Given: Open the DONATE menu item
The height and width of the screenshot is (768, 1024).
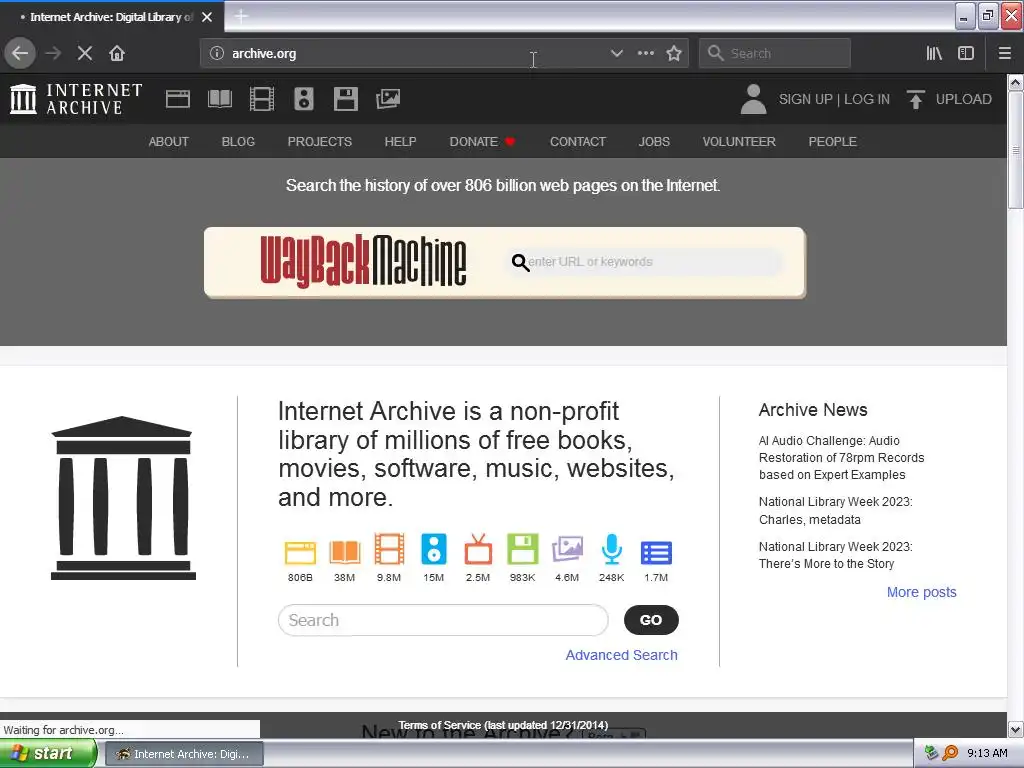Looking at the screenshot, I should pos(482,142).
